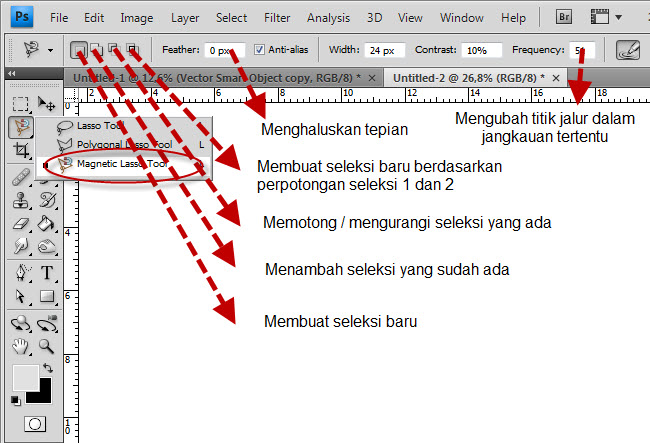Select New selection mode button
650x443 pixels.
point(79,50)
